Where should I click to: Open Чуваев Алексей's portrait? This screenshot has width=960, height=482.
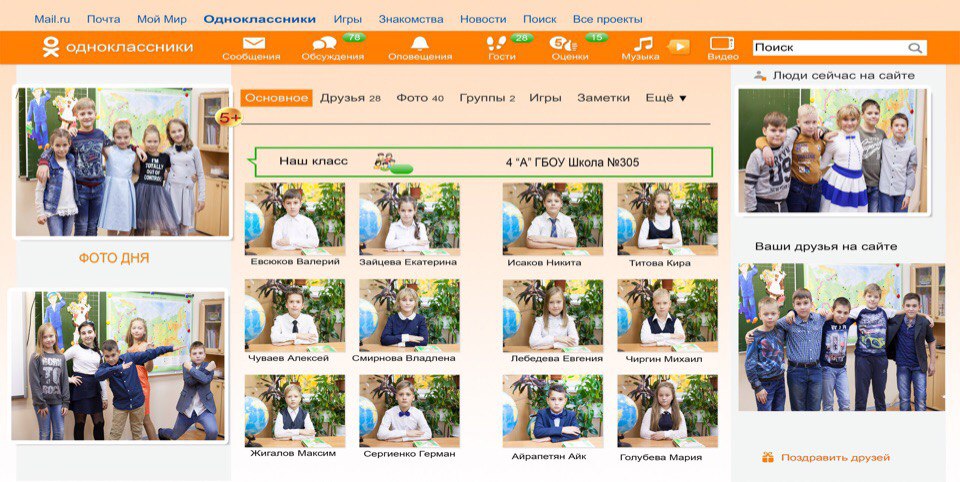pyautogui.click(x=295, y=315)
